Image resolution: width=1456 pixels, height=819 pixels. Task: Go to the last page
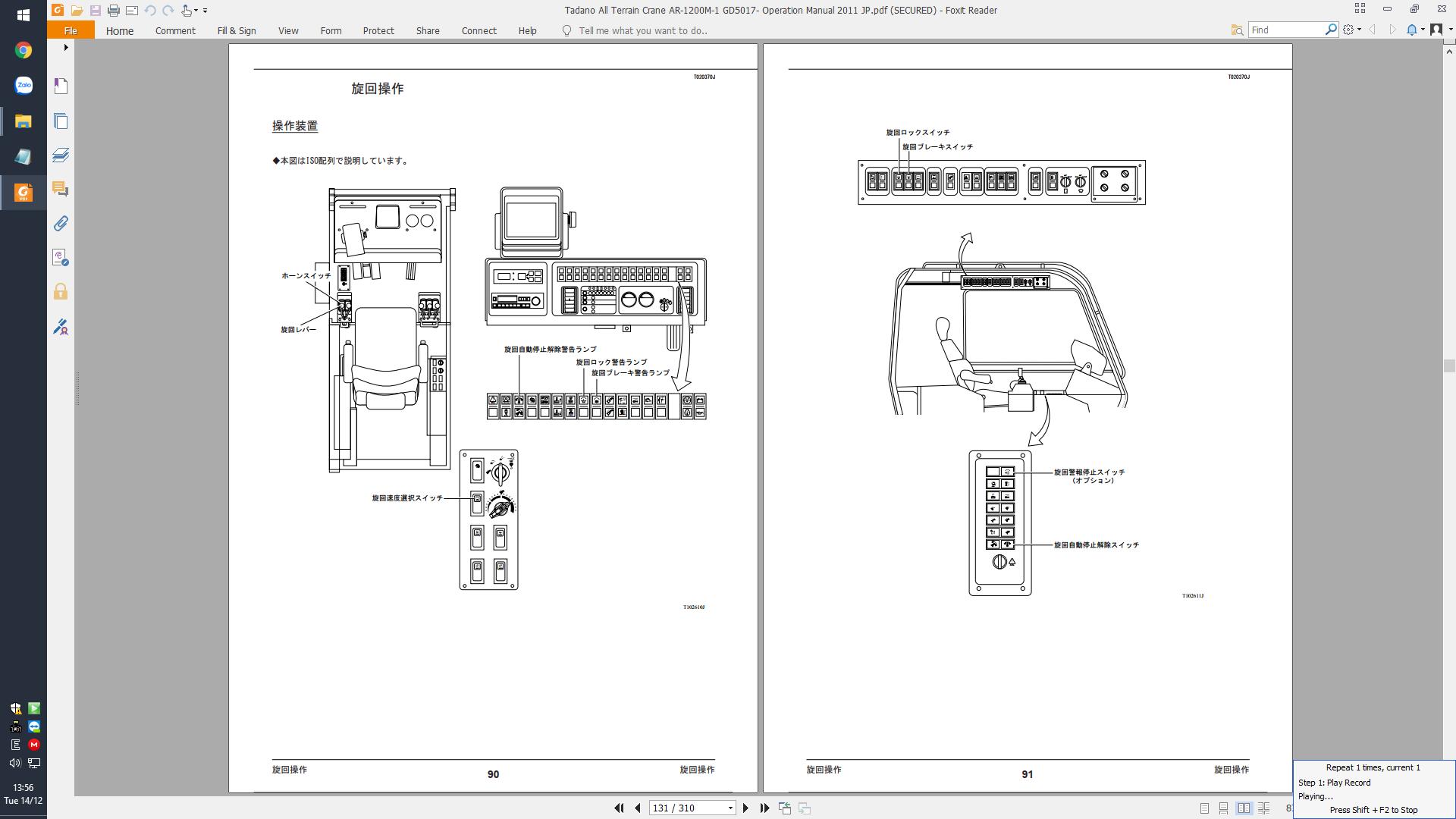tap(764, 808)
